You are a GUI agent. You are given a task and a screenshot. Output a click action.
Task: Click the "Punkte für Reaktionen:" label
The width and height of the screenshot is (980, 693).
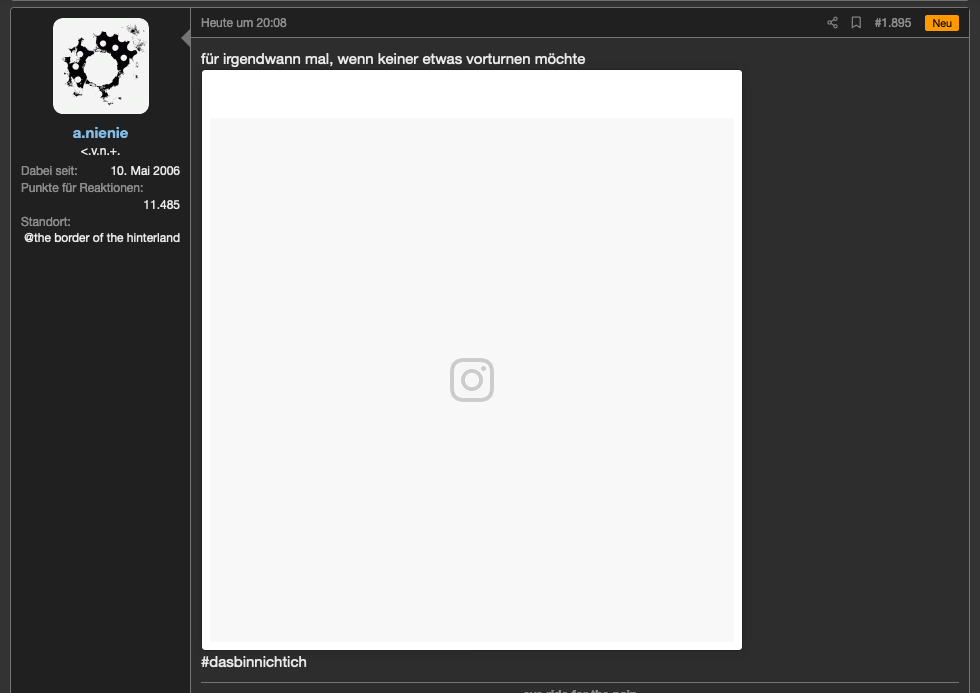(x=82, y=188)
